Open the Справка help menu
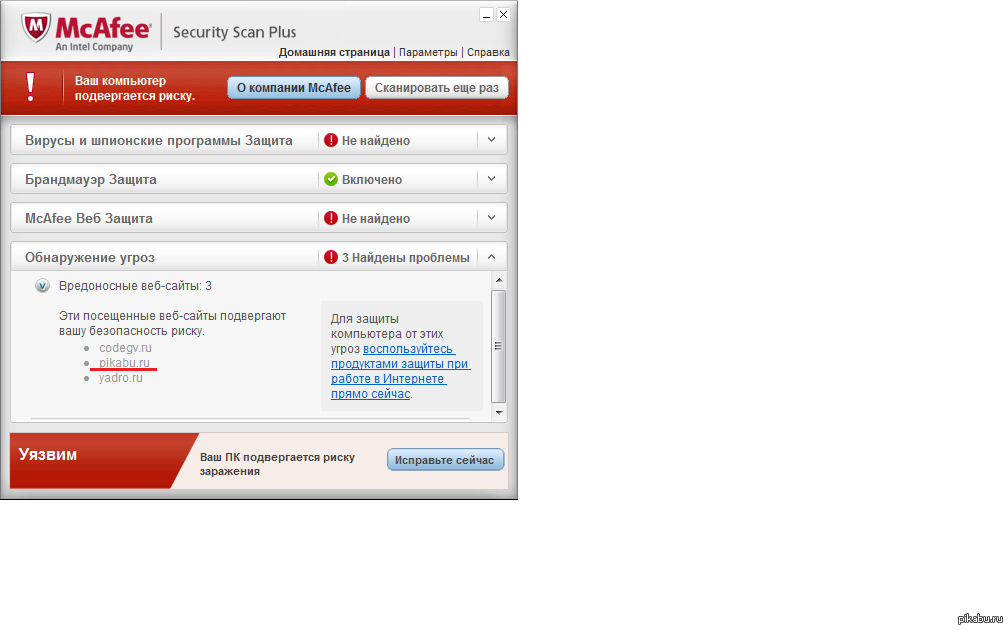This screenshot has height=630, width=1008. [x=488, y=52]
